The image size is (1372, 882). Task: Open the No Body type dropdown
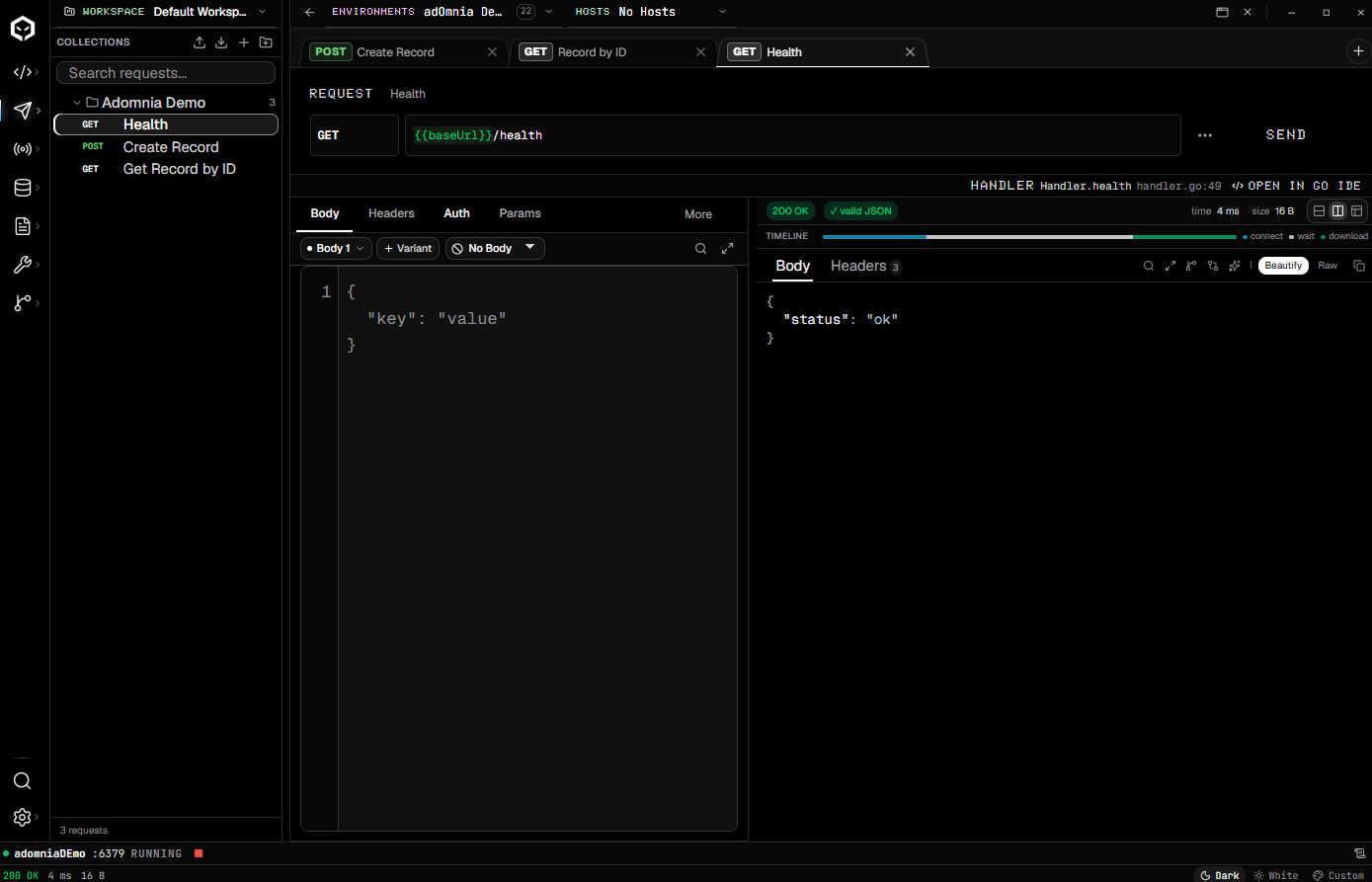coord(495,249)
